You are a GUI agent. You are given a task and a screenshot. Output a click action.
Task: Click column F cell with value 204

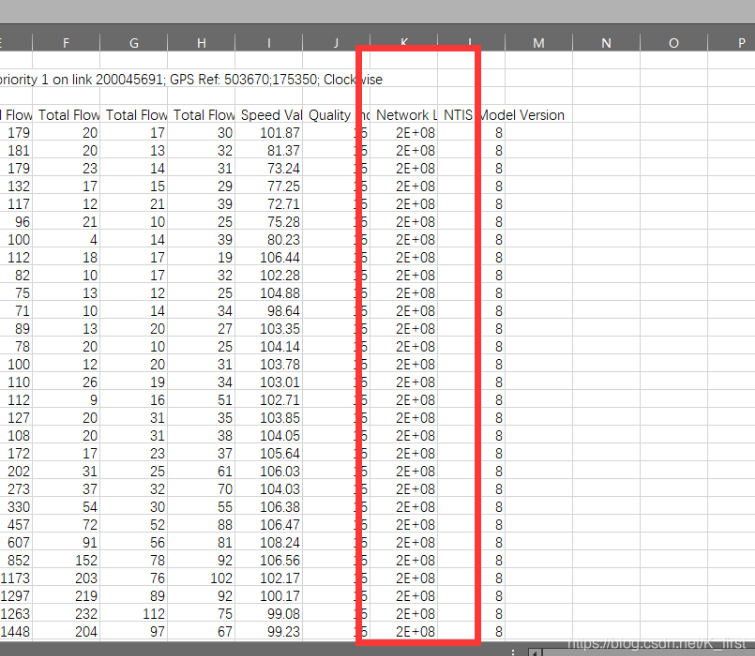(66, 631)
